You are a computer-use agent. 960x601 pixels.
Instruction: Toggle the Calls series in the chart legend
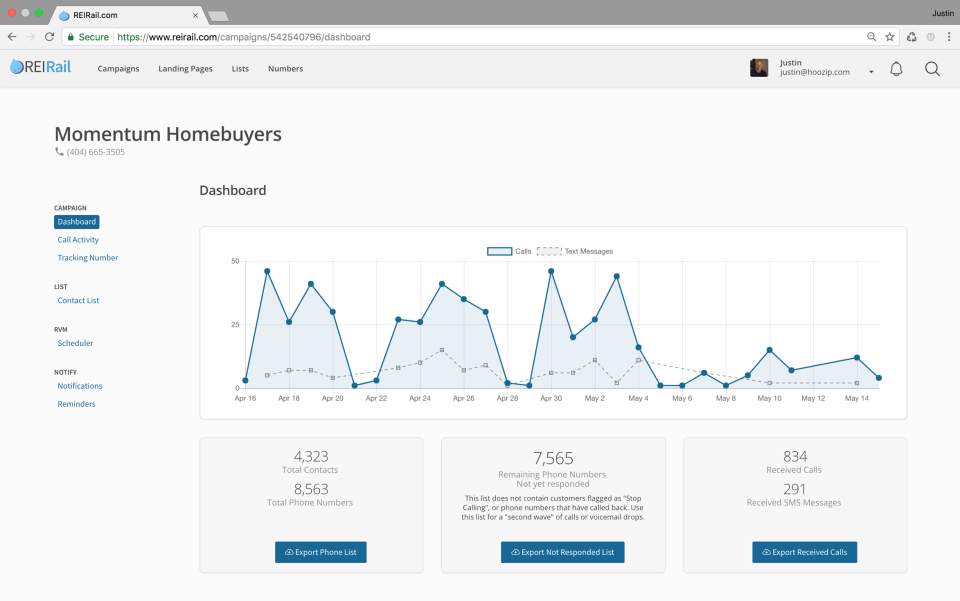pyautogui.click(x=509, y=251)
